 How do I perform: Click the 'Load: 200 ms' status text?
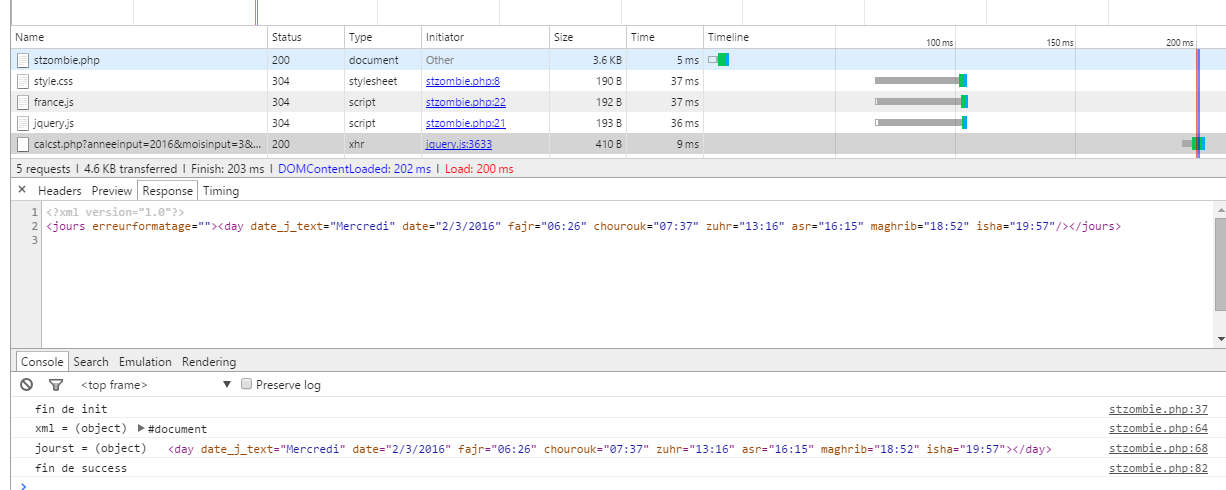pos(479,169)
